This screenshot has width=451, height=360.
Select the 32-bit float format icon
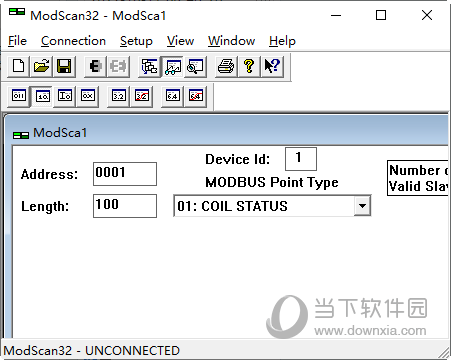(118, 96)
